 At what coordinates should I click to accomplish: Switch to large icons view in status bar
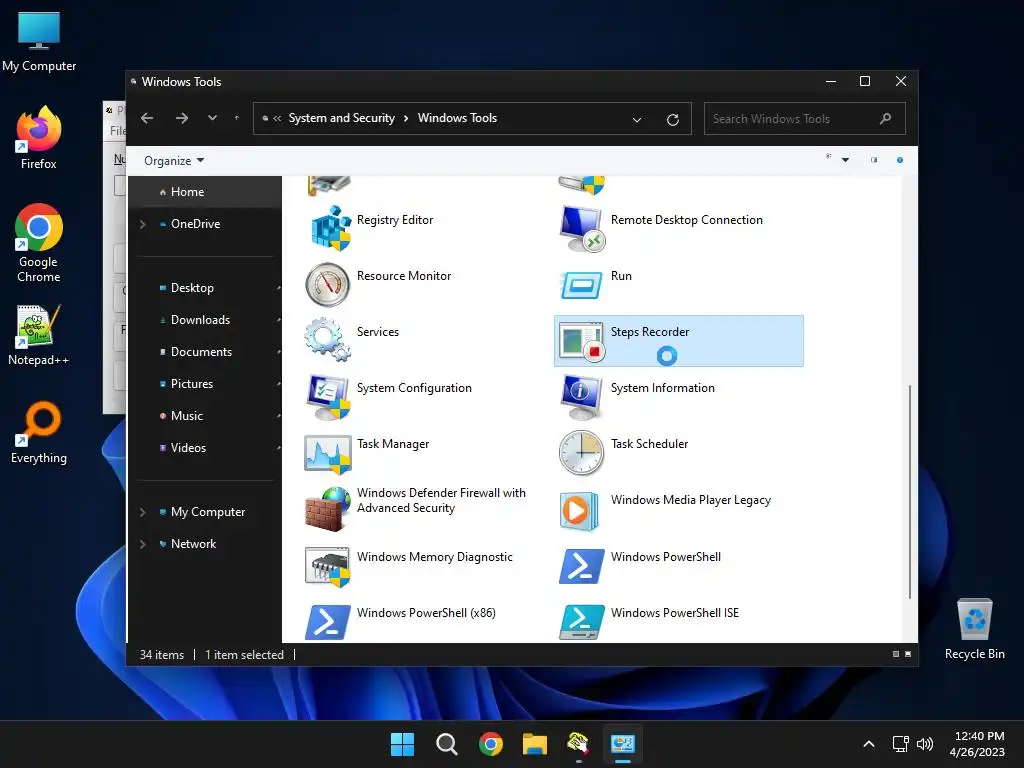908,654
